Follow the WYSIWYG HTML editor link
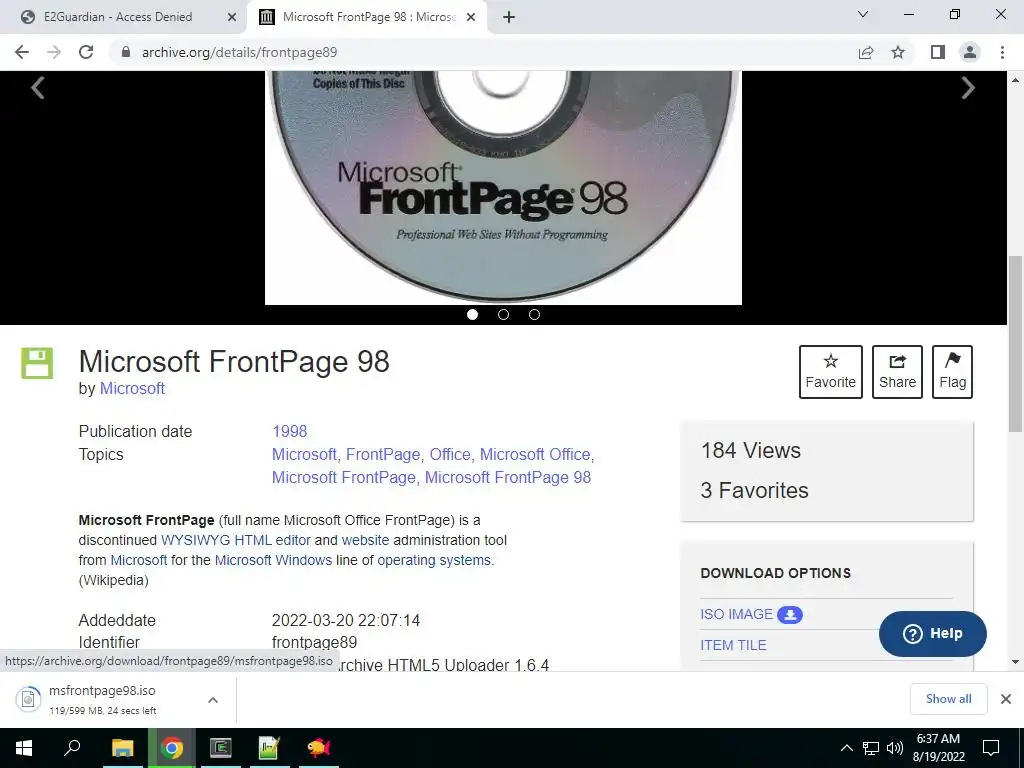The image size is (1024, 768). [x=236, y=540]
